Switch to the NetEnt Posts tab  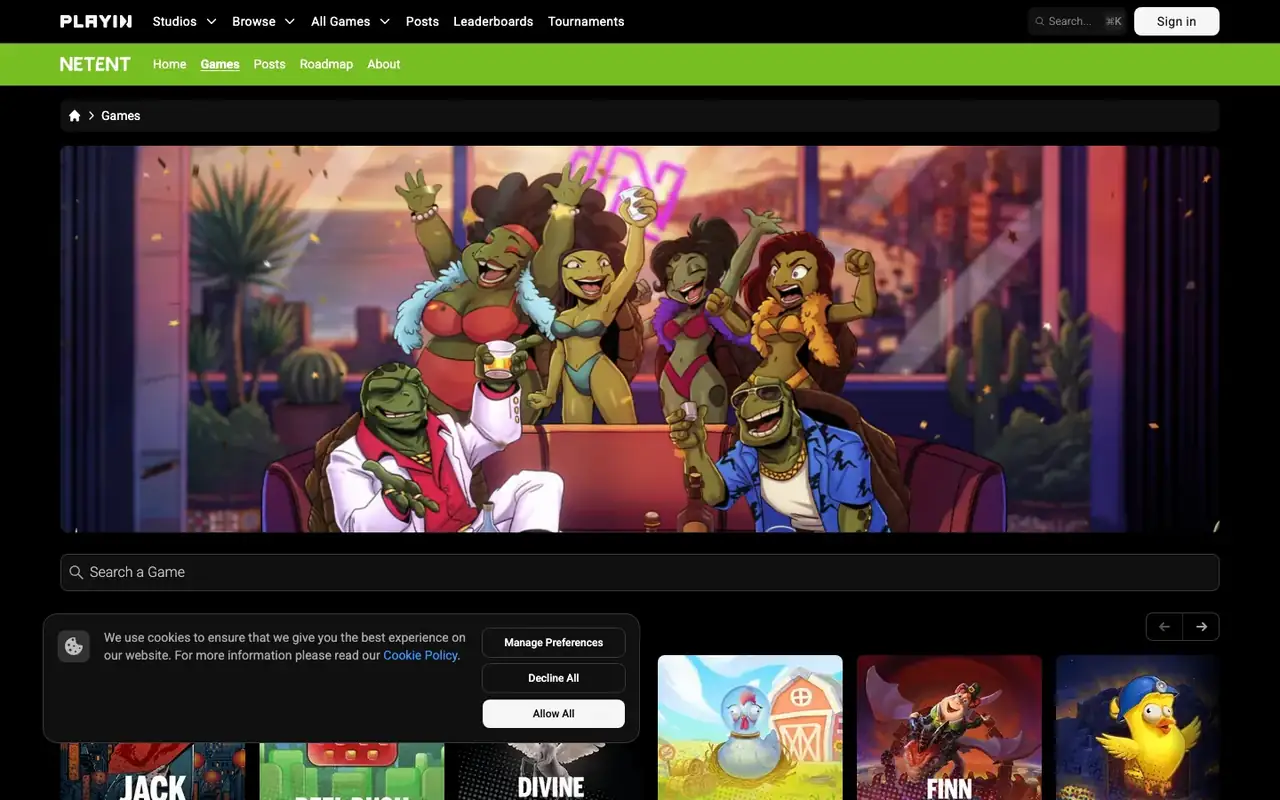click(x=269, y=64)
